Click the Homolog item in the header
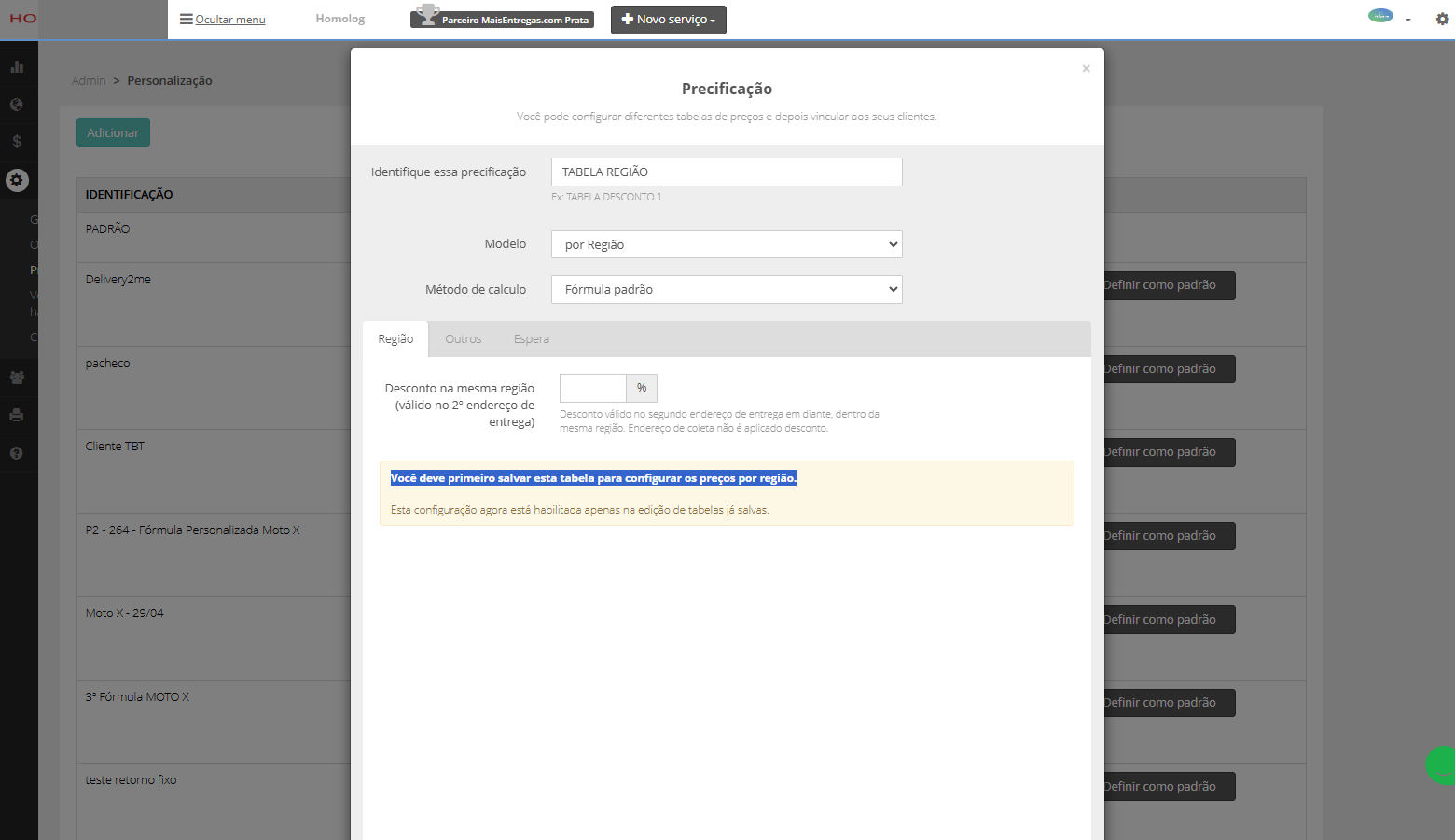Screen dimensions: 1455x840 point(340,19)
